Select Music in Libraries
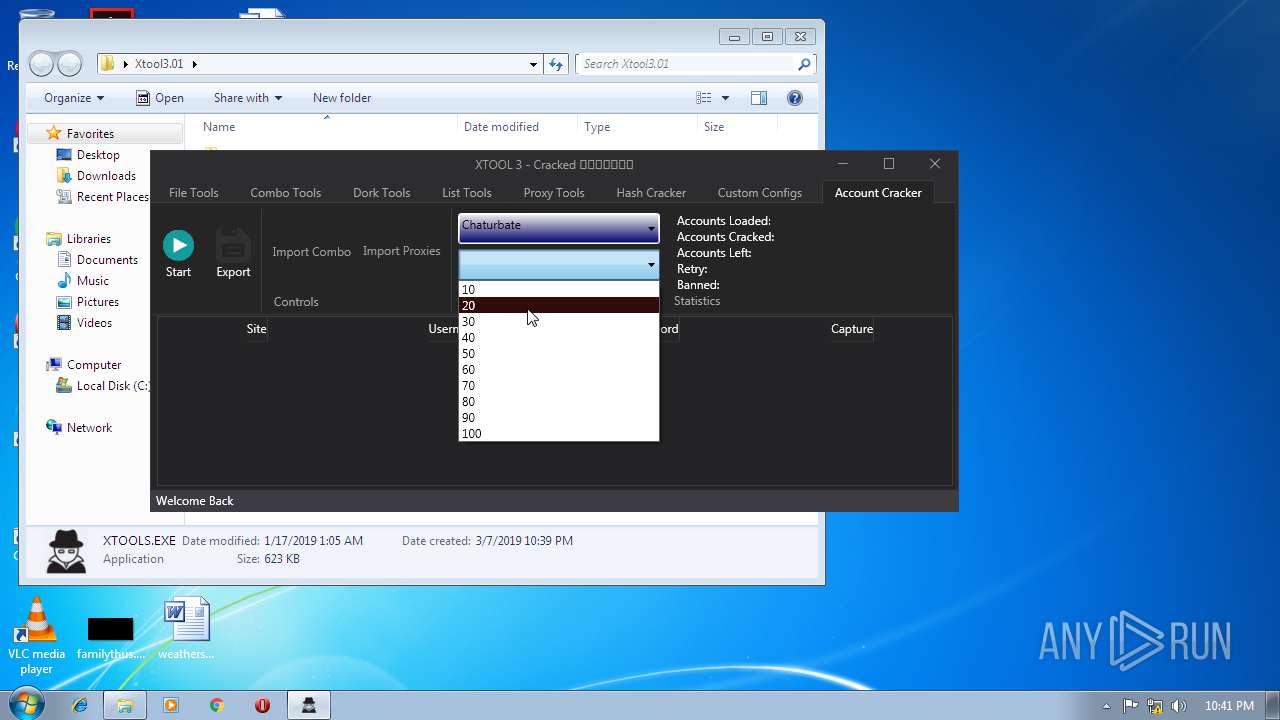The height and width of the screenshot is (720, 1280). (x=93, y=281)
